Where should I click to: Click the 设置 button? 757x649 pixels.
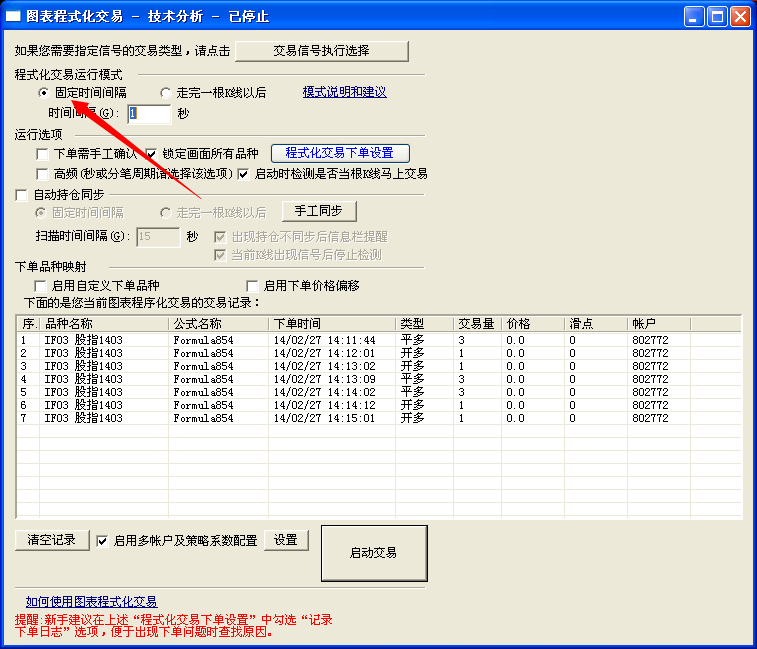pyautogui.click(x=286, y=540)
